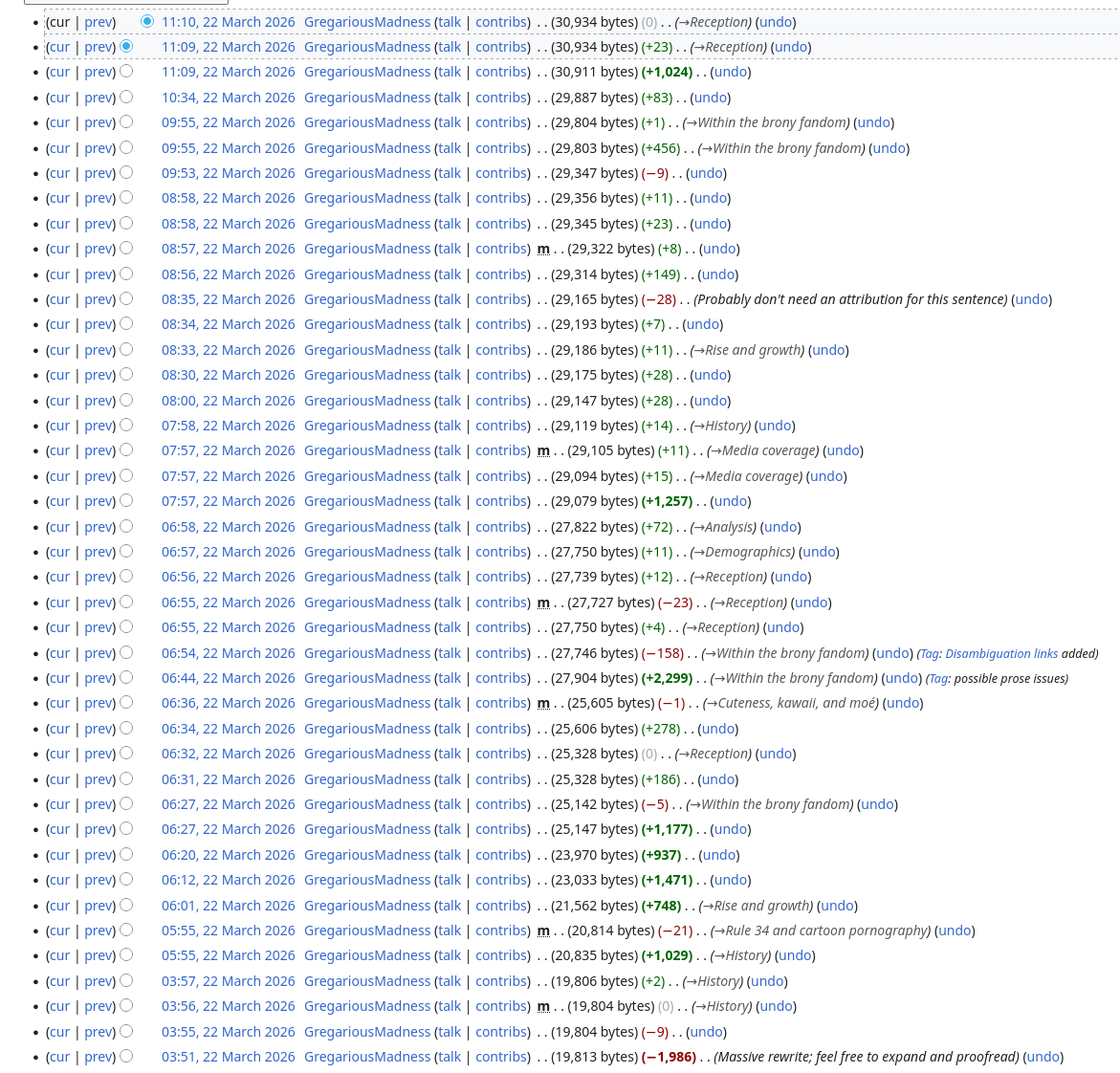
Task: Open the Disambiguation links tag link
Action: point(1001,654)
